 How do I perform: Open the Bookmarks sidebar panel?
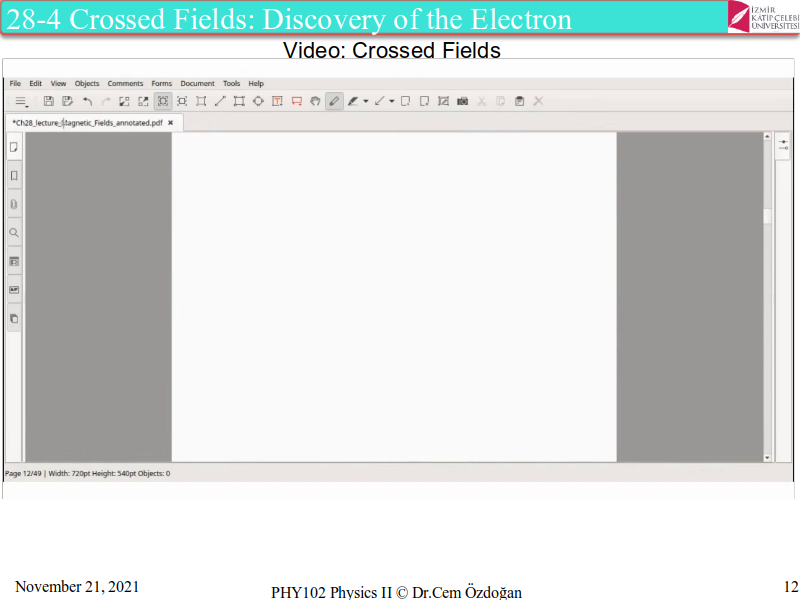coord(14,176)
